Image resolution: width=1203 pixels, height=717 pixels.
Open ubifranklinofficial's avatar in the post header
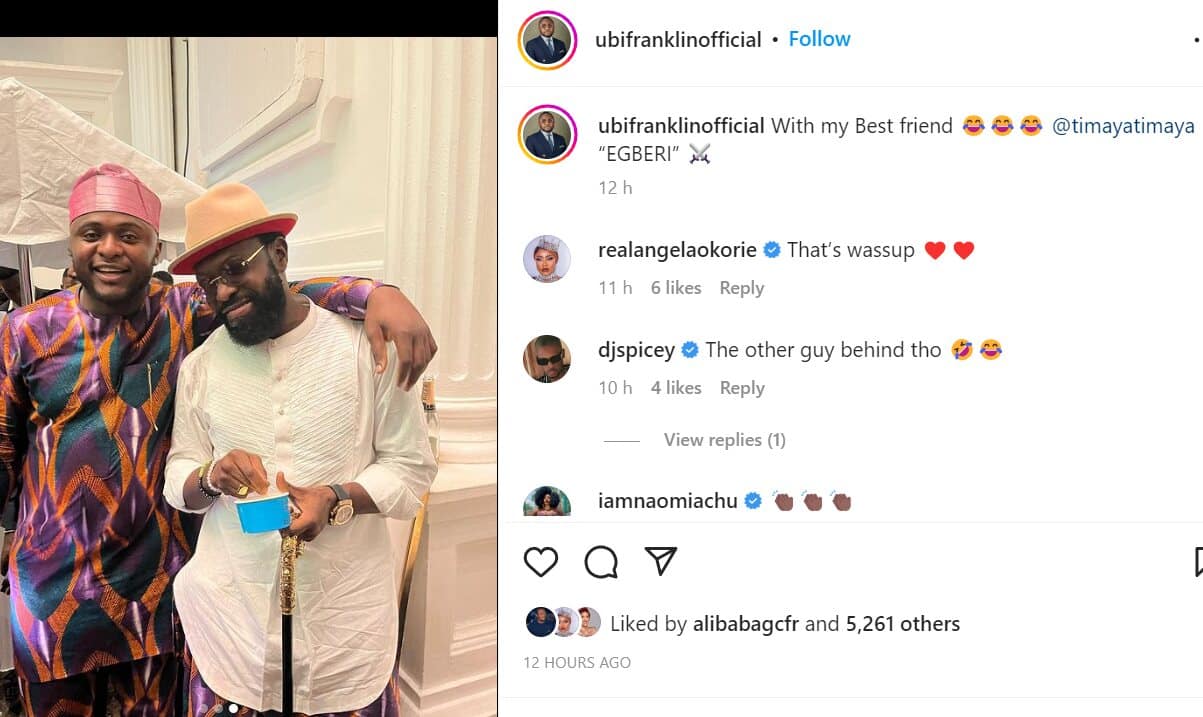(547, 41)
